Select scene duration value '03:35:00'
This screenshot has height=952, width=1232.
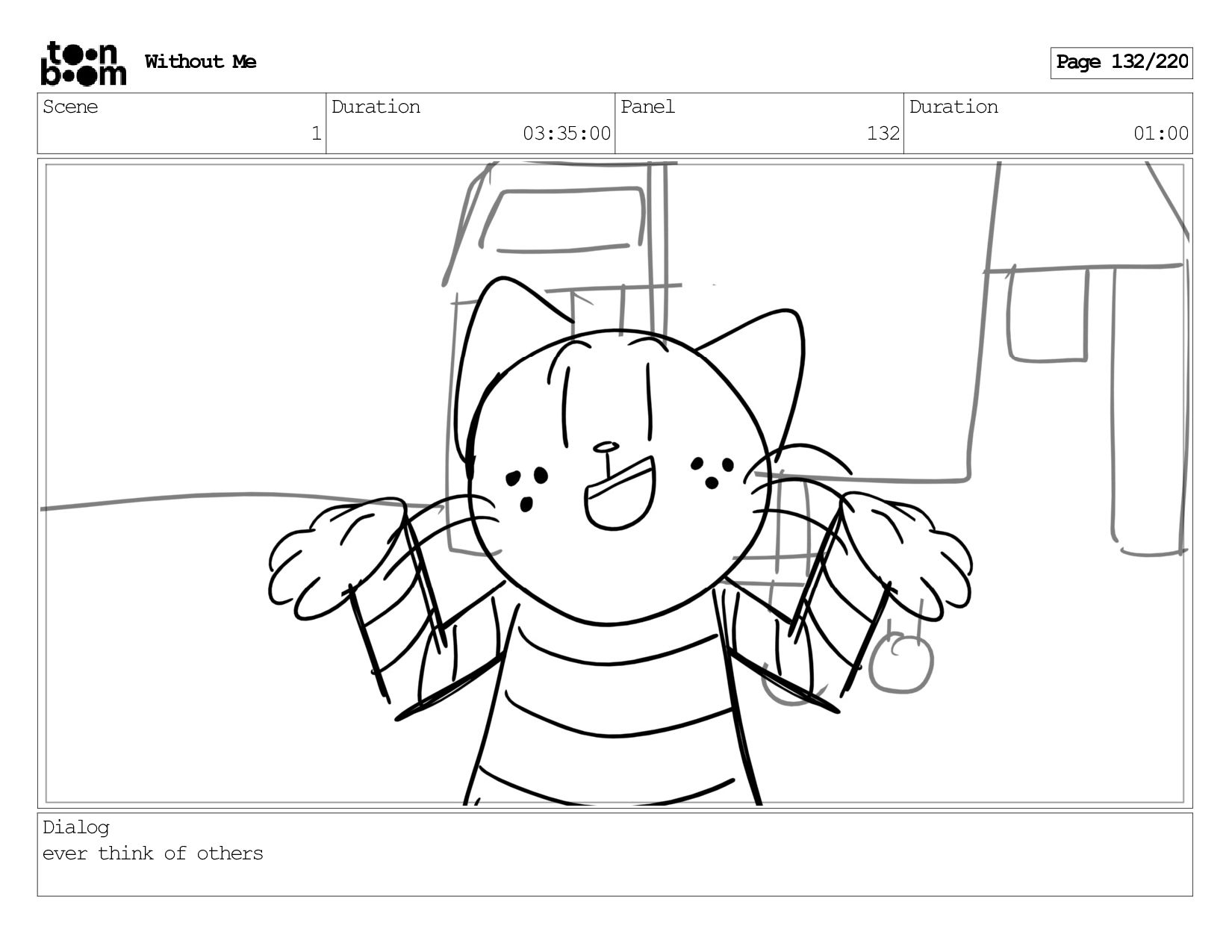click(x=567, y=134)
